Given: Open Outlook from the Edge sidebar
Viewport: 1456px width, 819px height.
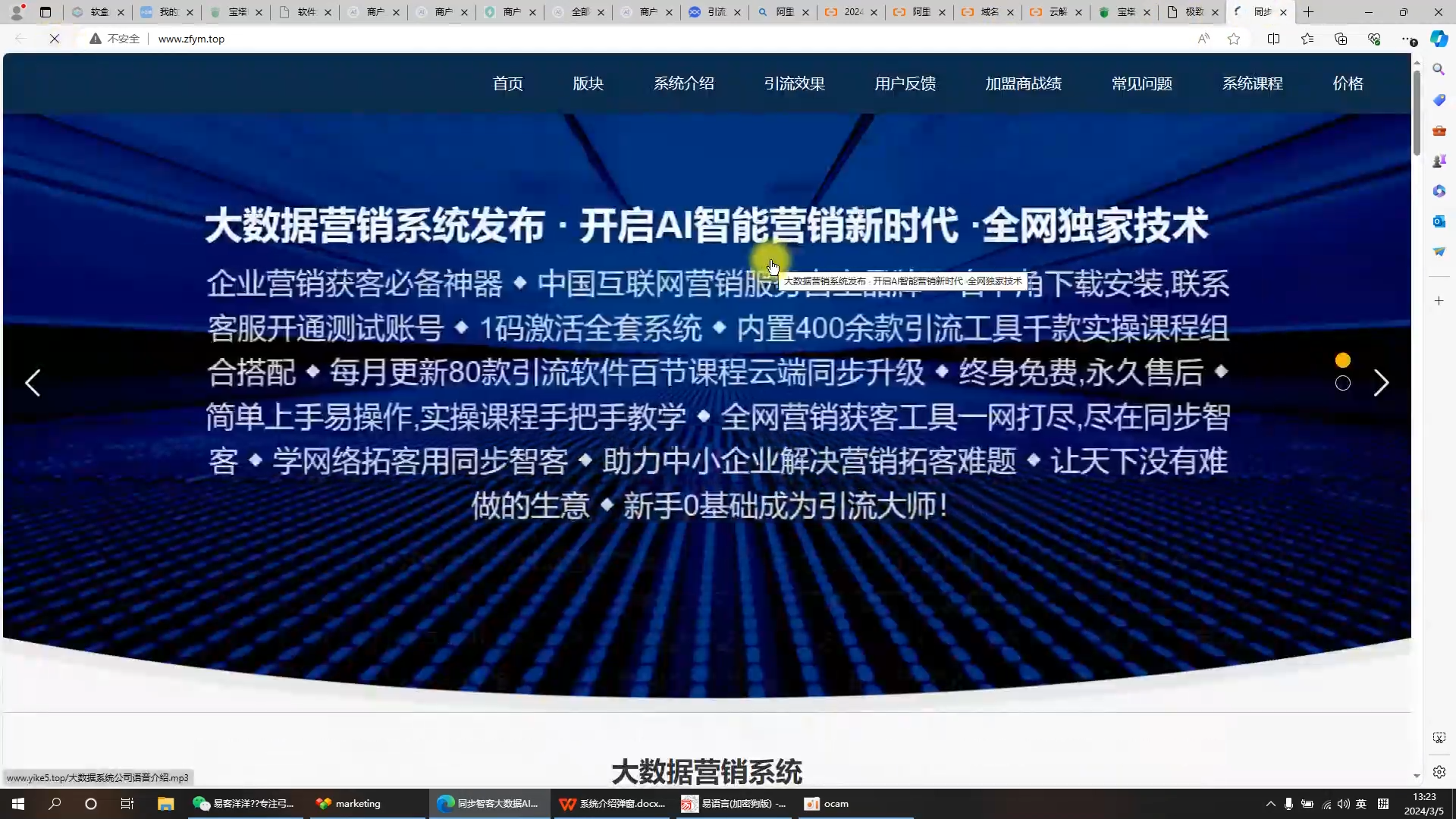Looking at the screenshot, I should coord(1438,221).
